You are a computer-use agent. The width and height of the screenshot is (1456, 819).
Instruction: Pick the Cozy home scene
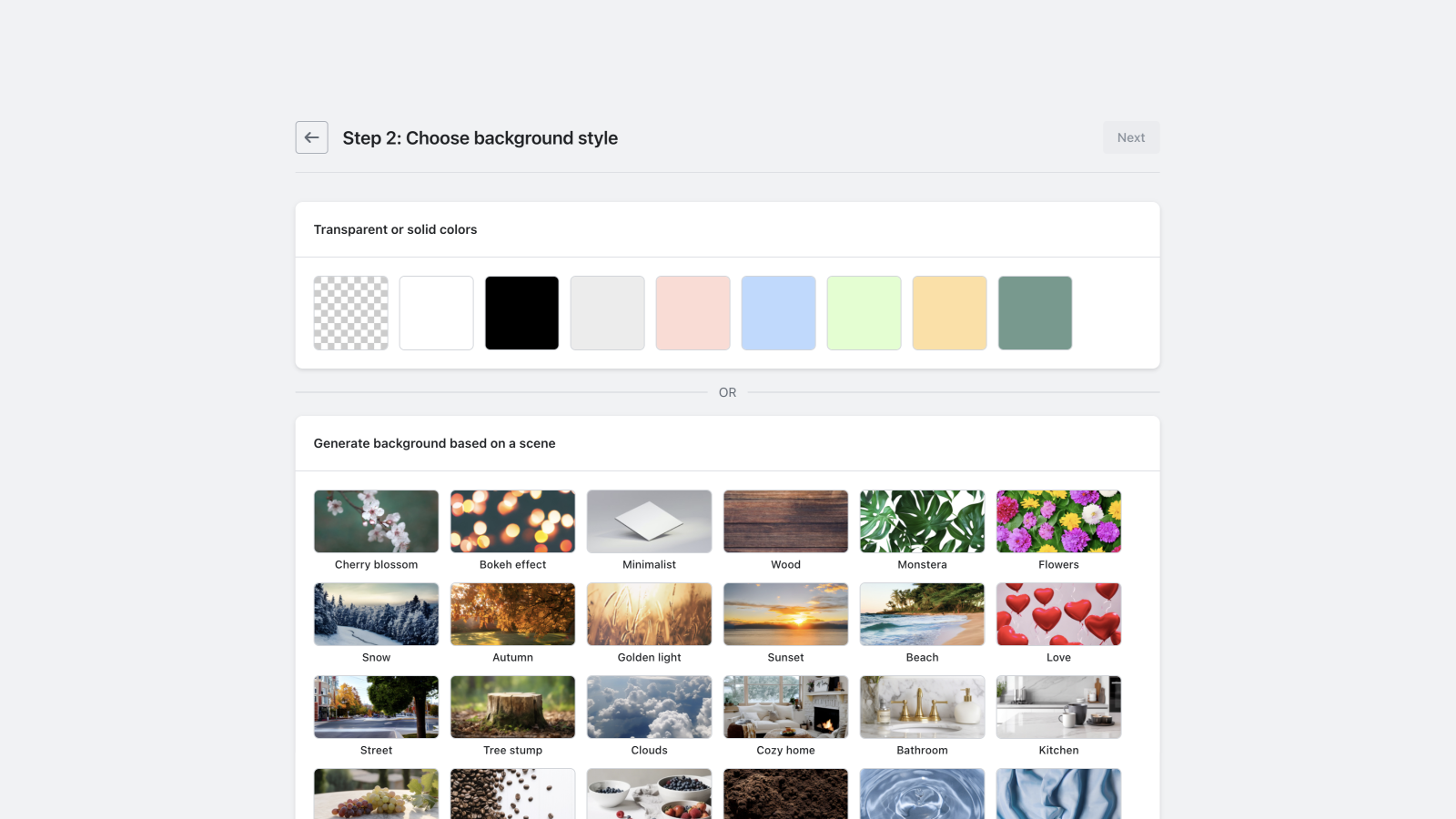click(786, 707)
